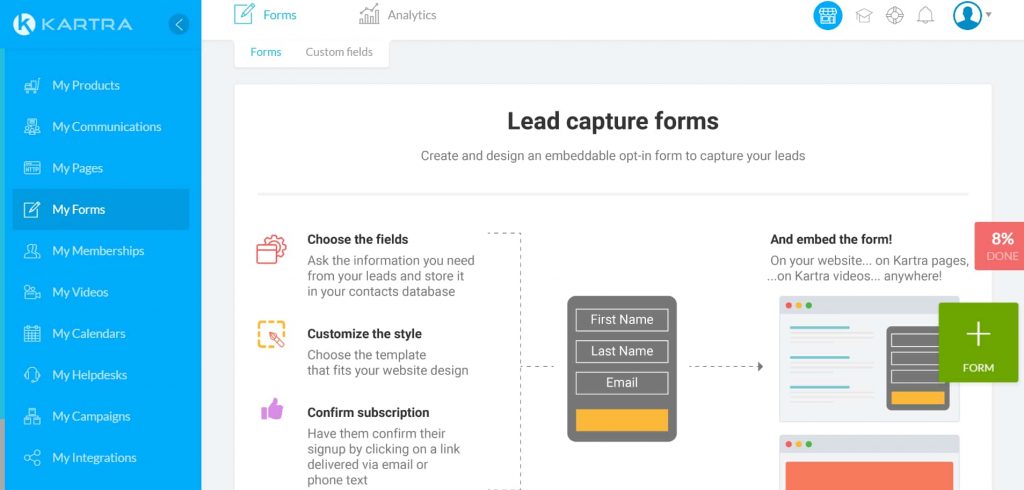Click the 8% DONE progress badge
The image size is (1024, 490).
click(1000, 246)
